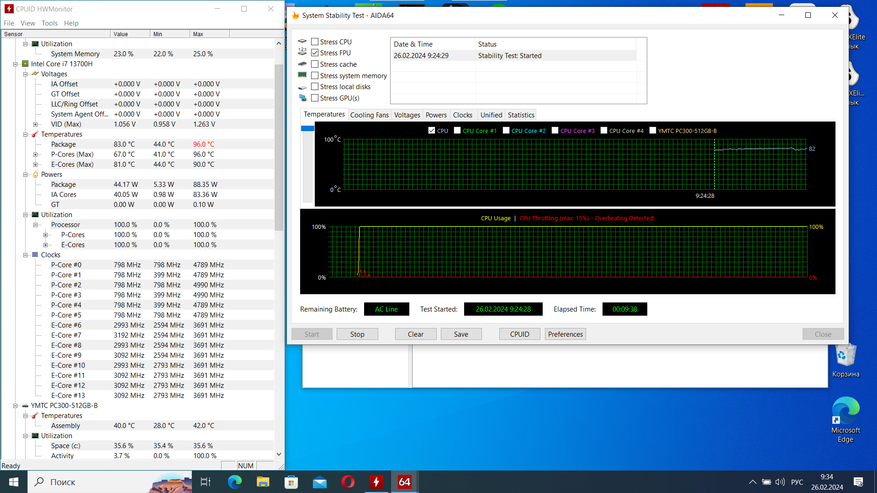Expand the VID (Max) tree node

[36, 124]
